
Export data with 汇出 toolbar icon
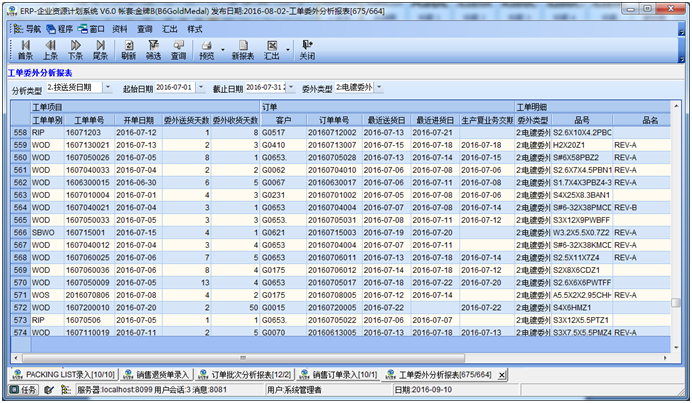pos(272,50)
